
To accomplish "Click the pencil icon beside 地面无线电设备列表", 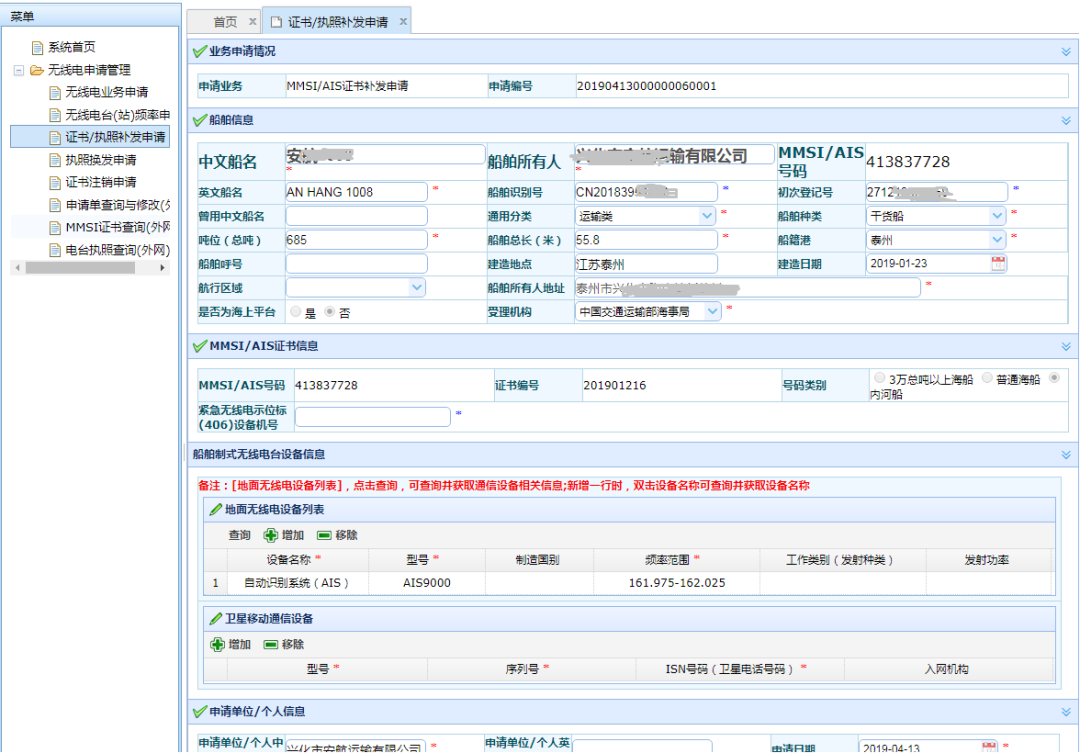I will (216, 509).
